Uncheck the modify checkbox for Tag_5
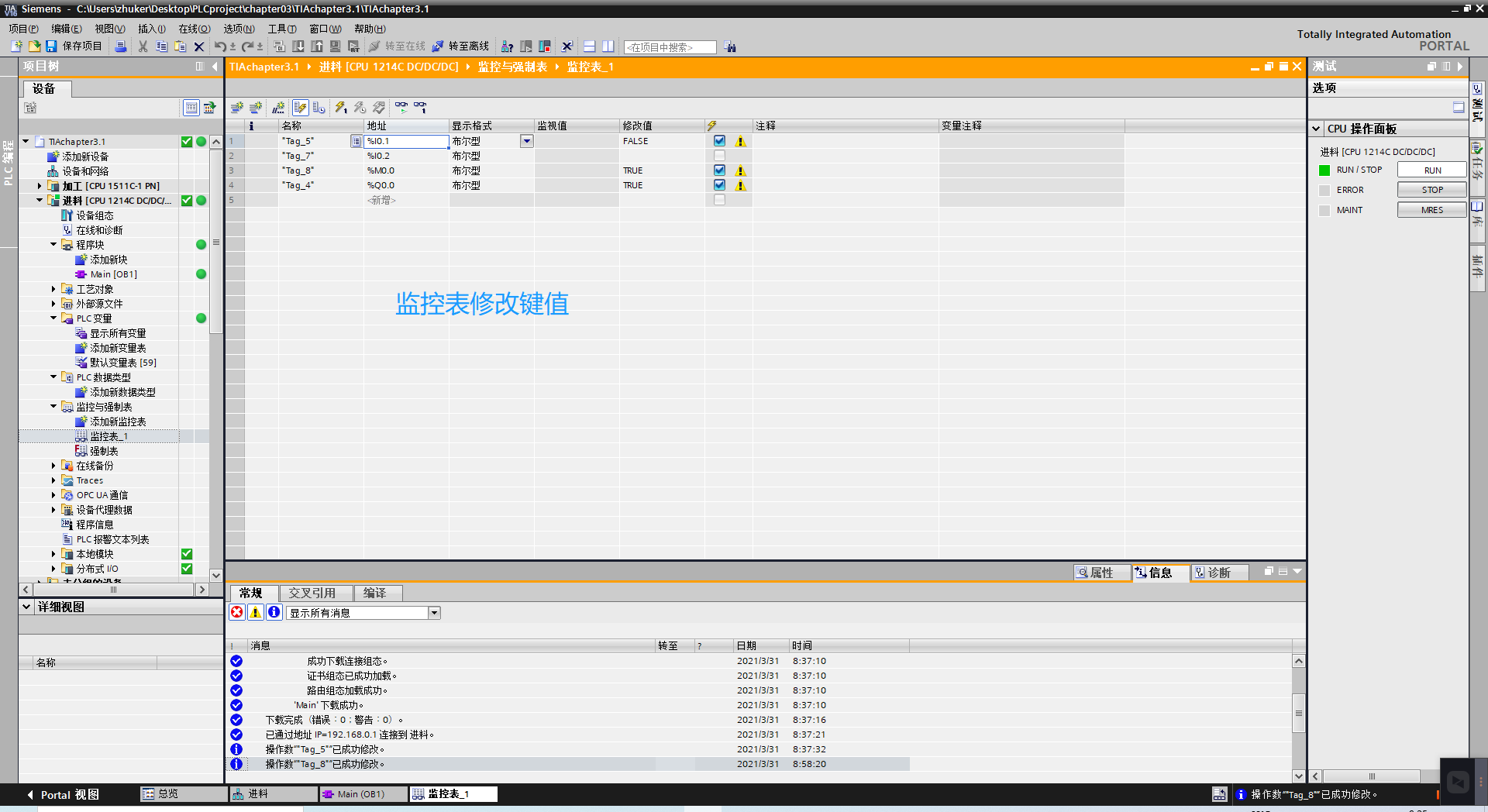This screenshot has width=1488, height=812. point(719,140)
